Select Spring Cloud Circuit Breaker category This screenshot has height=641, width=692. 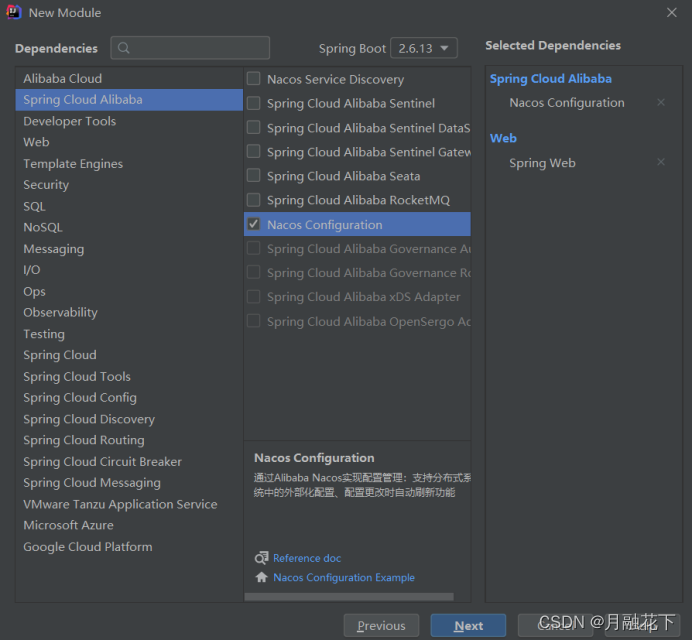129,462
